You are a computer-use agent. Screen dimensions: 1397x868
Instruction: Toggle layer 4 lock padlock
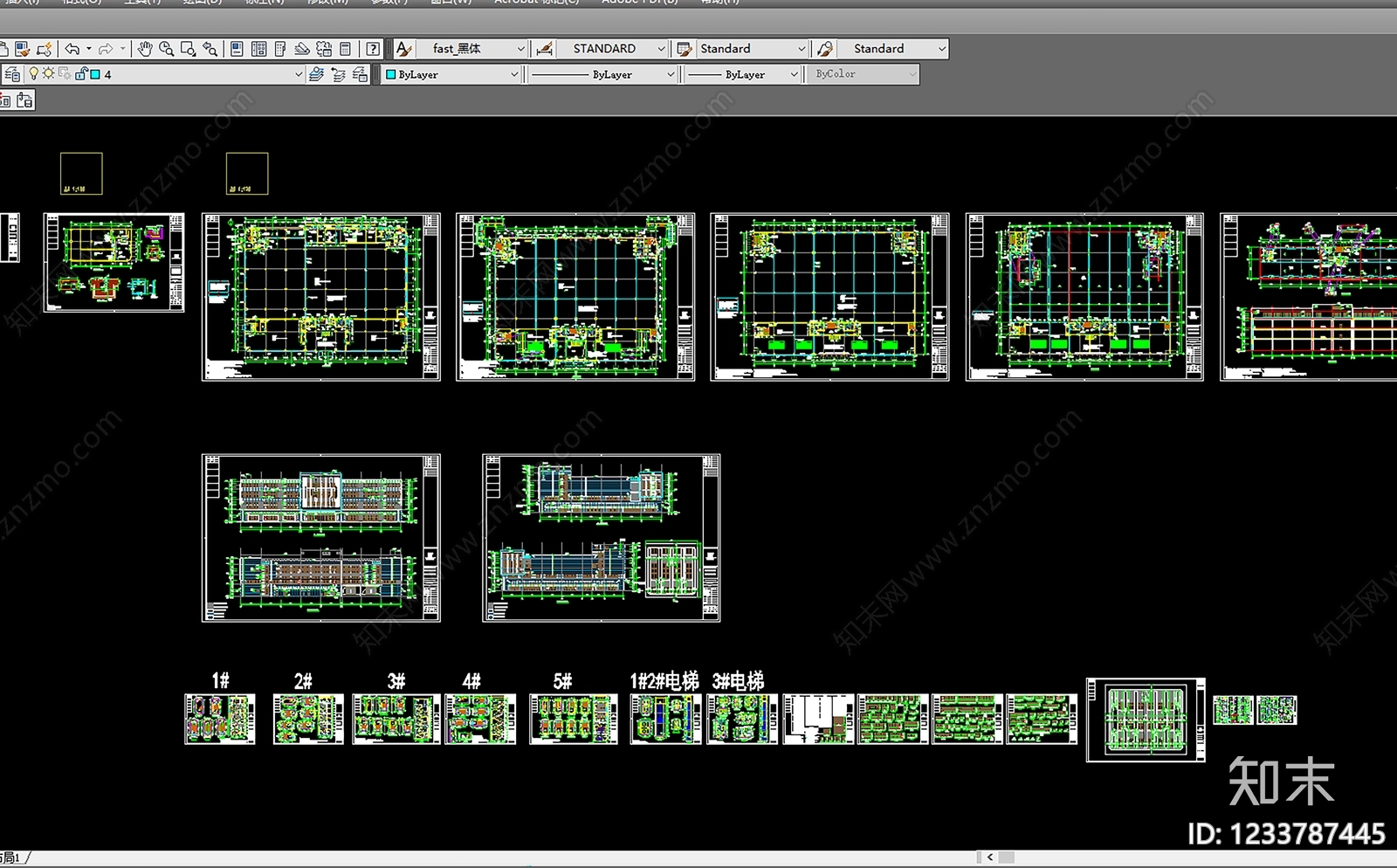(x=81, y=74)
